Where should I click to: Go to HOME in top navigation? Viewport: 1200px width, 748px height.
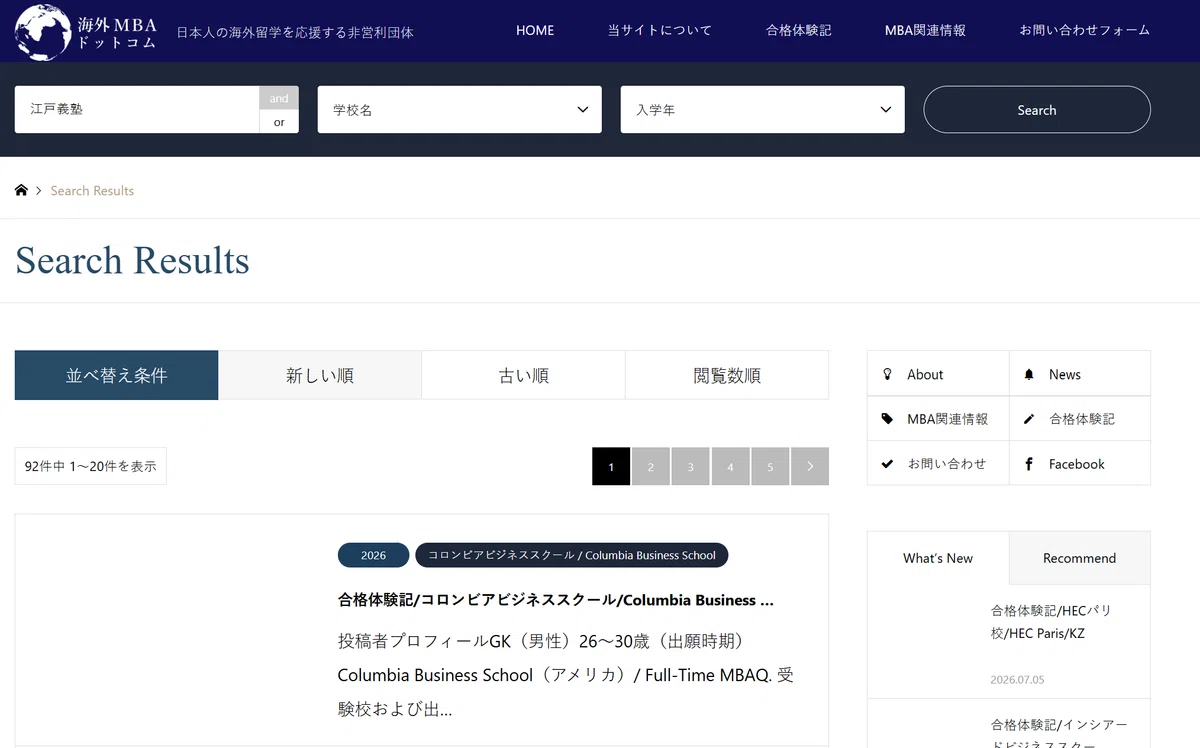click(x=535, y=30)
